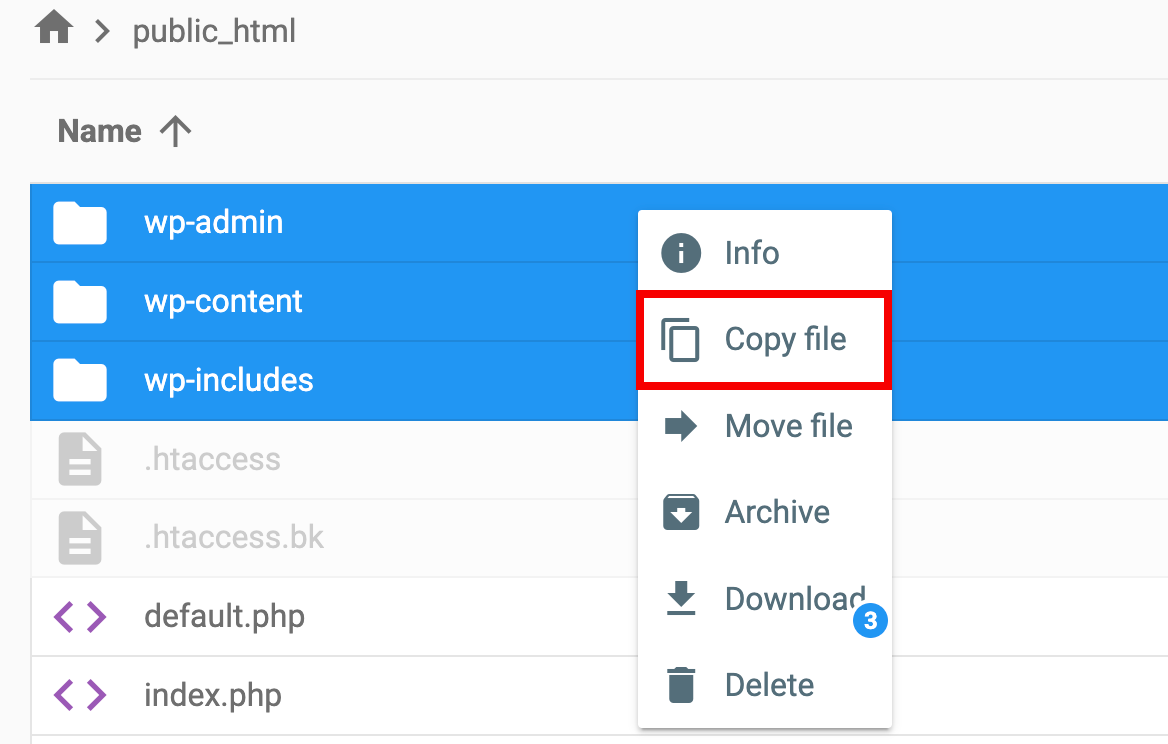Select Move file menu option

[x=788, y=426]
